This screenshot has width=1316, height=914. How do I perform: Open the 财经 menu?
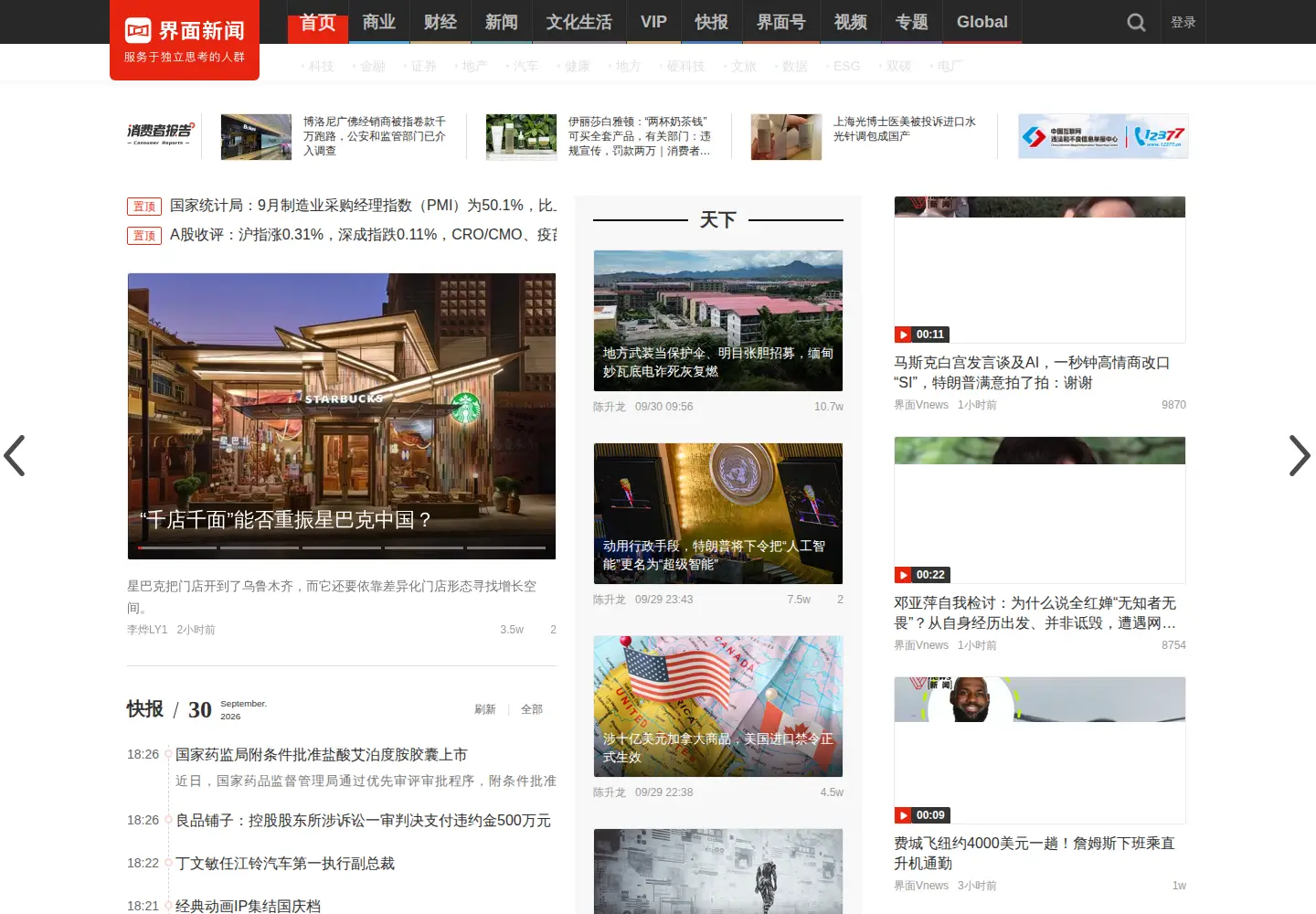pos(440,22)
